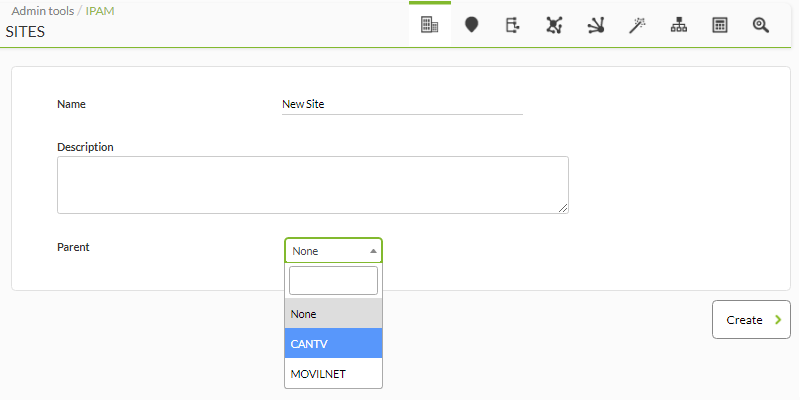This screenshot has height=400, width=800.
Task: Click the magnifying glass search icon
Action: tap(761, 25)
